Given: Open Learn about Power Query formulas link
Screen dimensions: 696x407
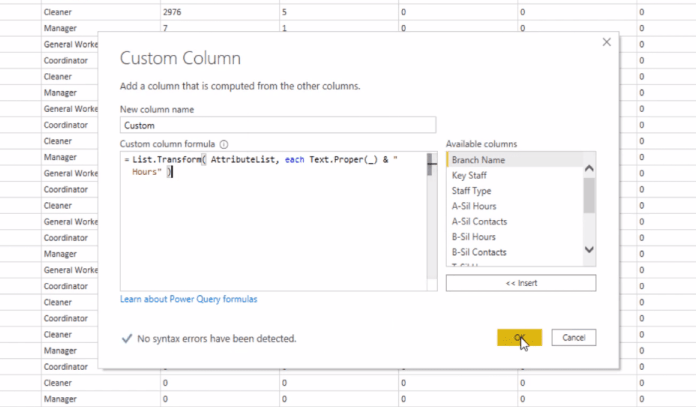Looking at the screenshot, I should (x=189, y=299).
